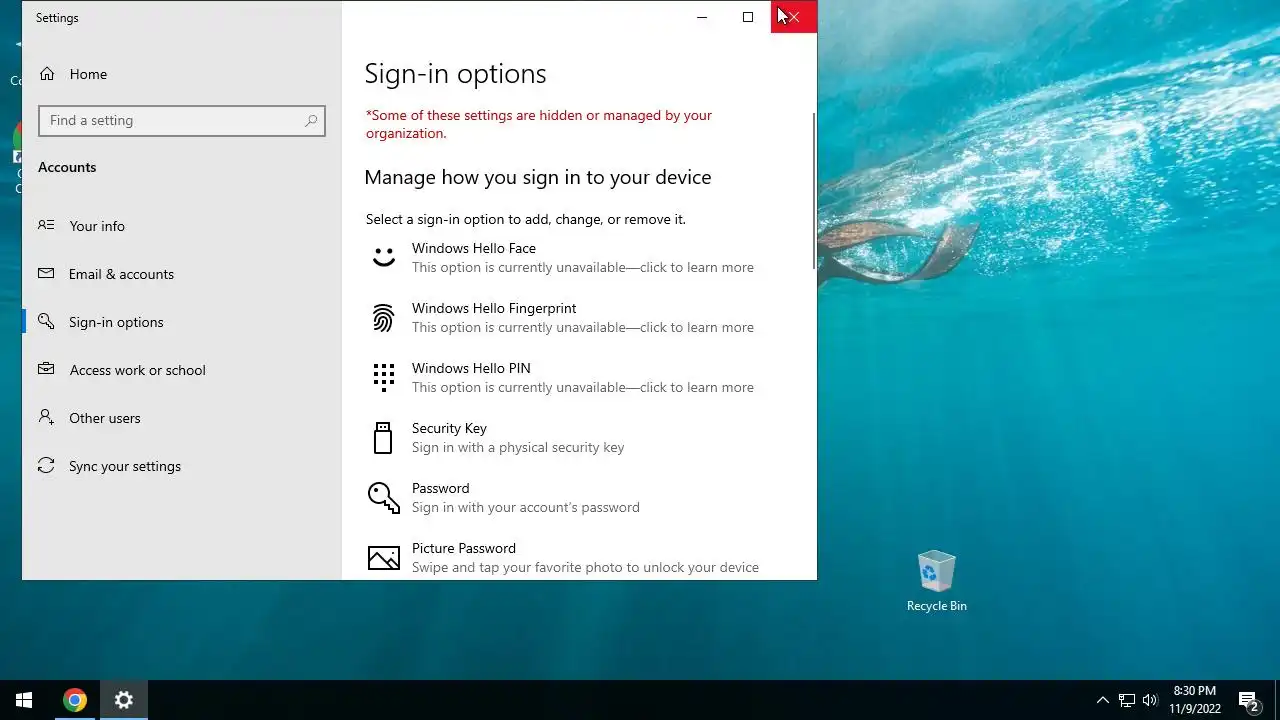Click 'Sign in with your account's password' text
Screen dimensions: 1280x720
(526, 507)
